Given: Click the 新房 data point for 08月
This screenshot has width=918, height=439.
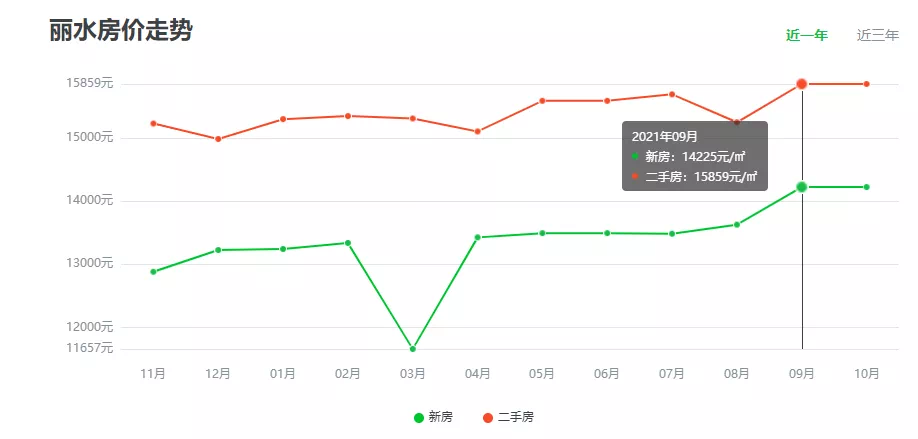Looking at the screenshot, I should 737,225.
